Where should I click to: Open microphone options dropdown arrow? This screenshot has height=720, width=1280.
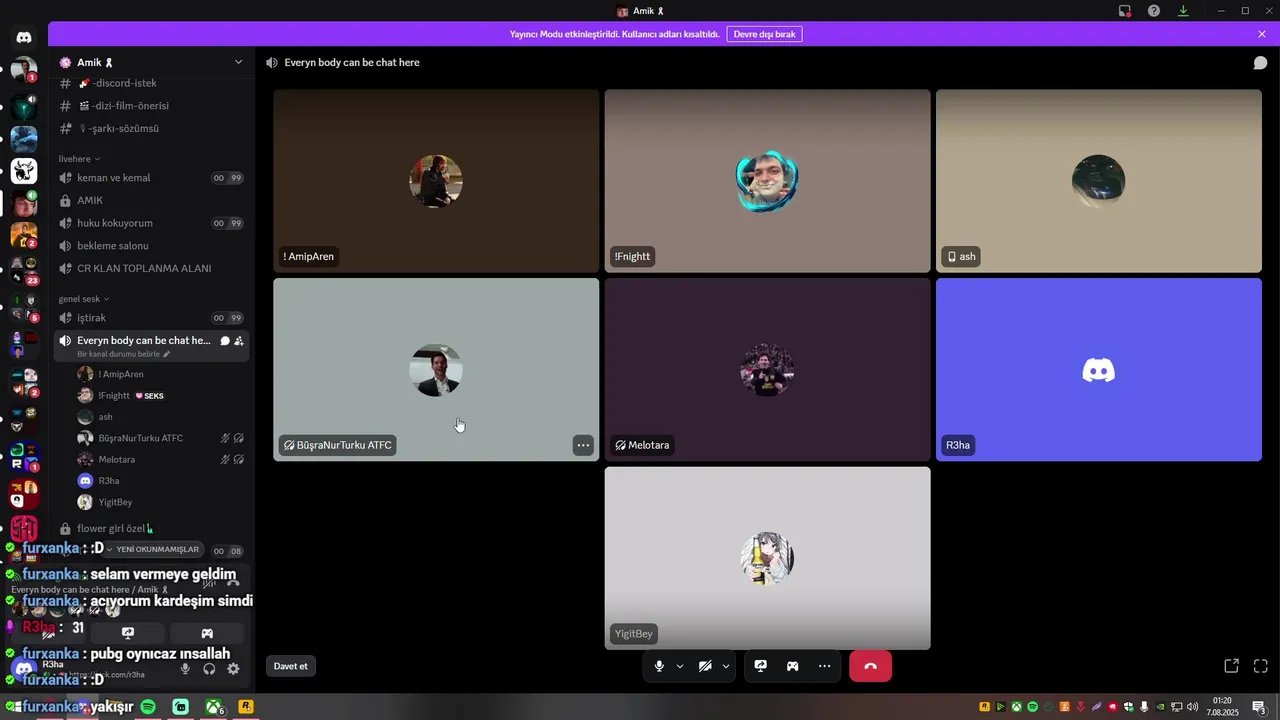[680, 666]
